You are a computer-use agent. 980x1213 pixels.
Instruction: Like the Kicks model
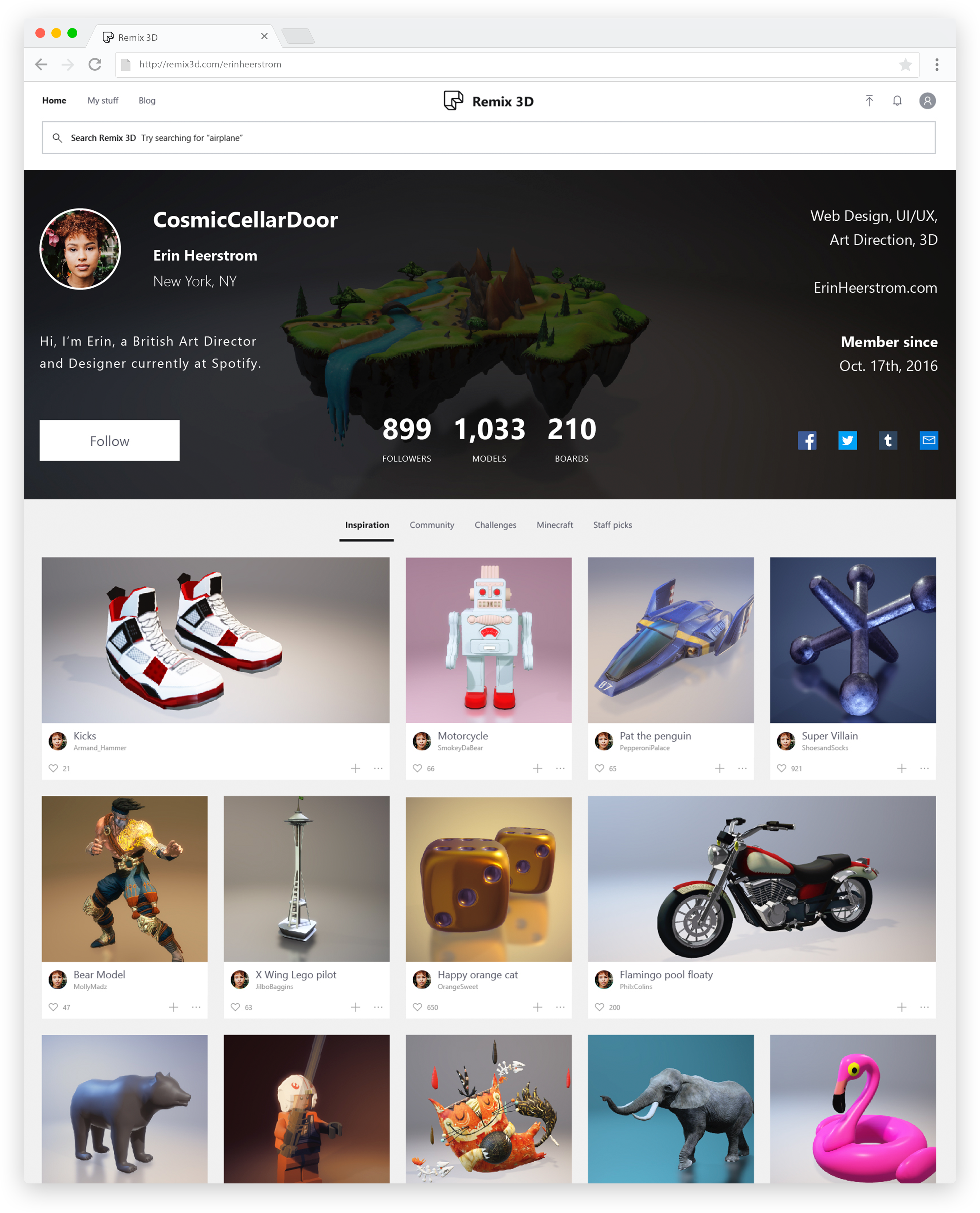coord(53,768)
